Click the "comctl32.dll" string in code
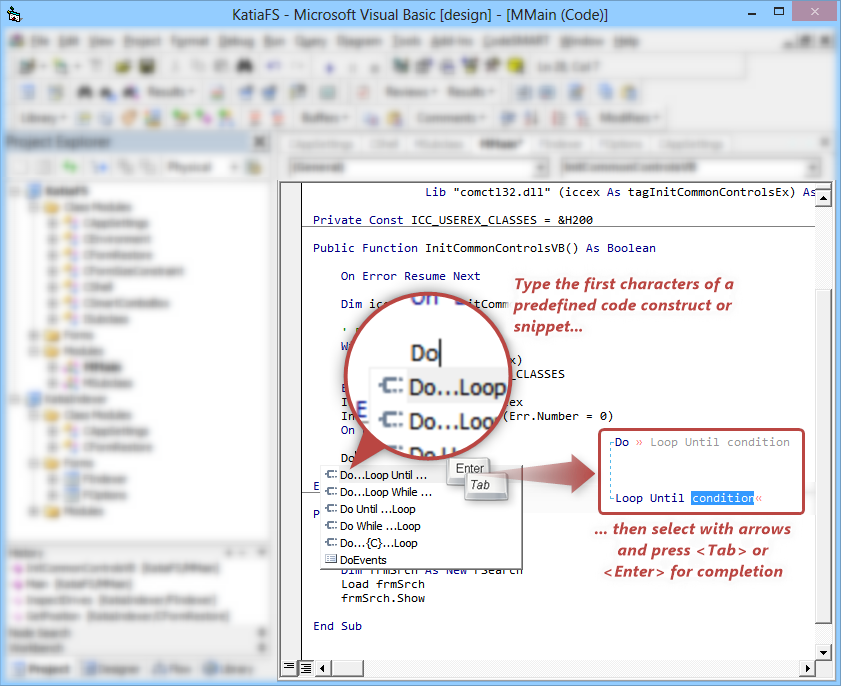Viewport: 841px width, 686px height. coord(502,192)
